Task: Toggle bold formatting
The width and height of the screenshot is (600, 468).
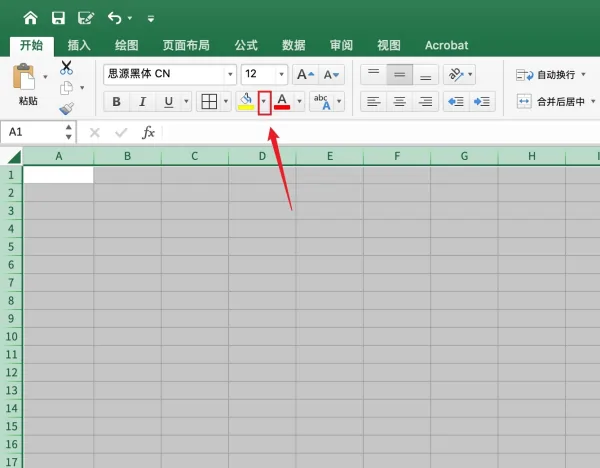Action: click(116, 102)
